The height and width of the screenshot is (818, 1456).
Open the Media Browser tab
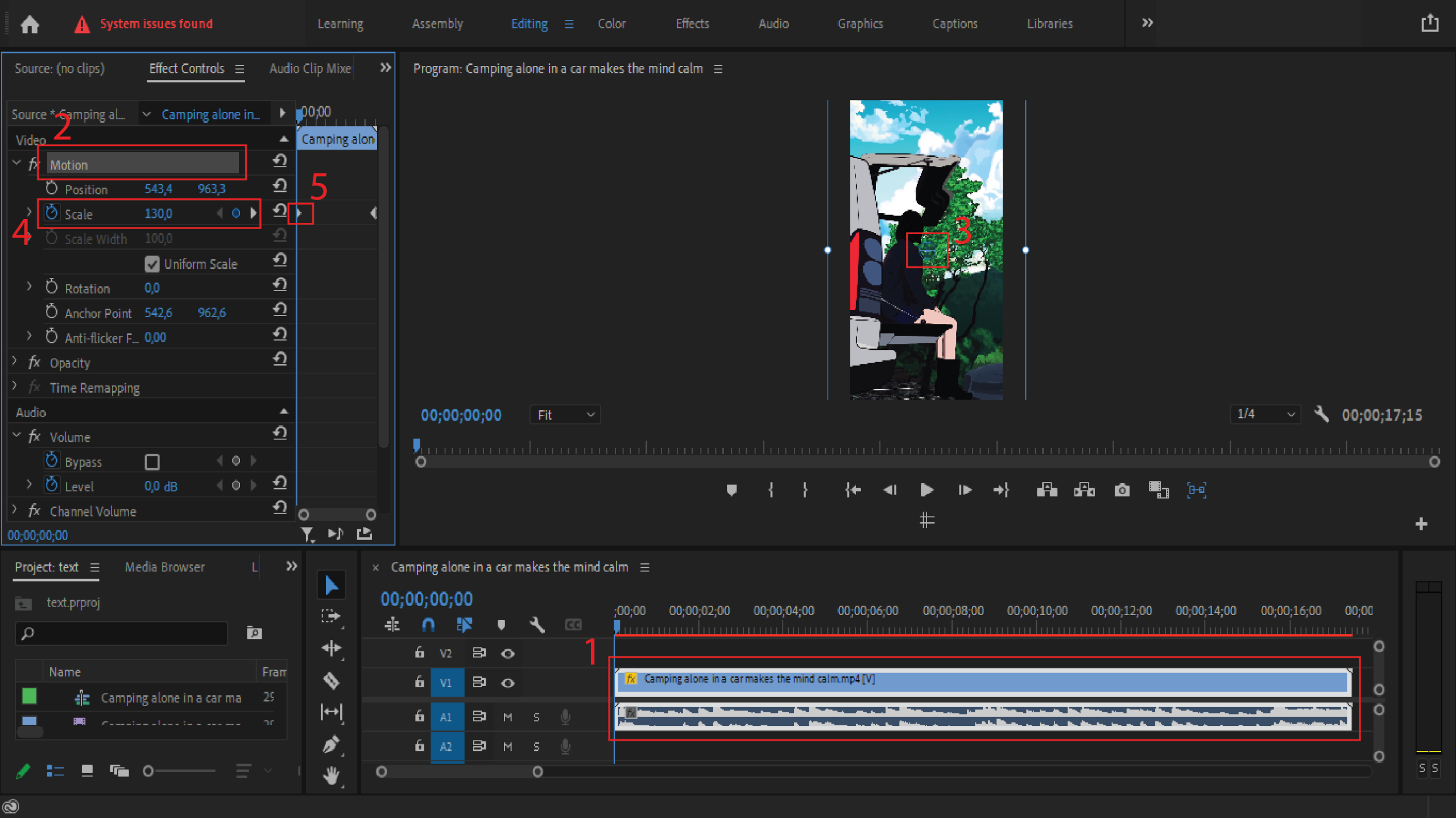[x=164, y=567]
